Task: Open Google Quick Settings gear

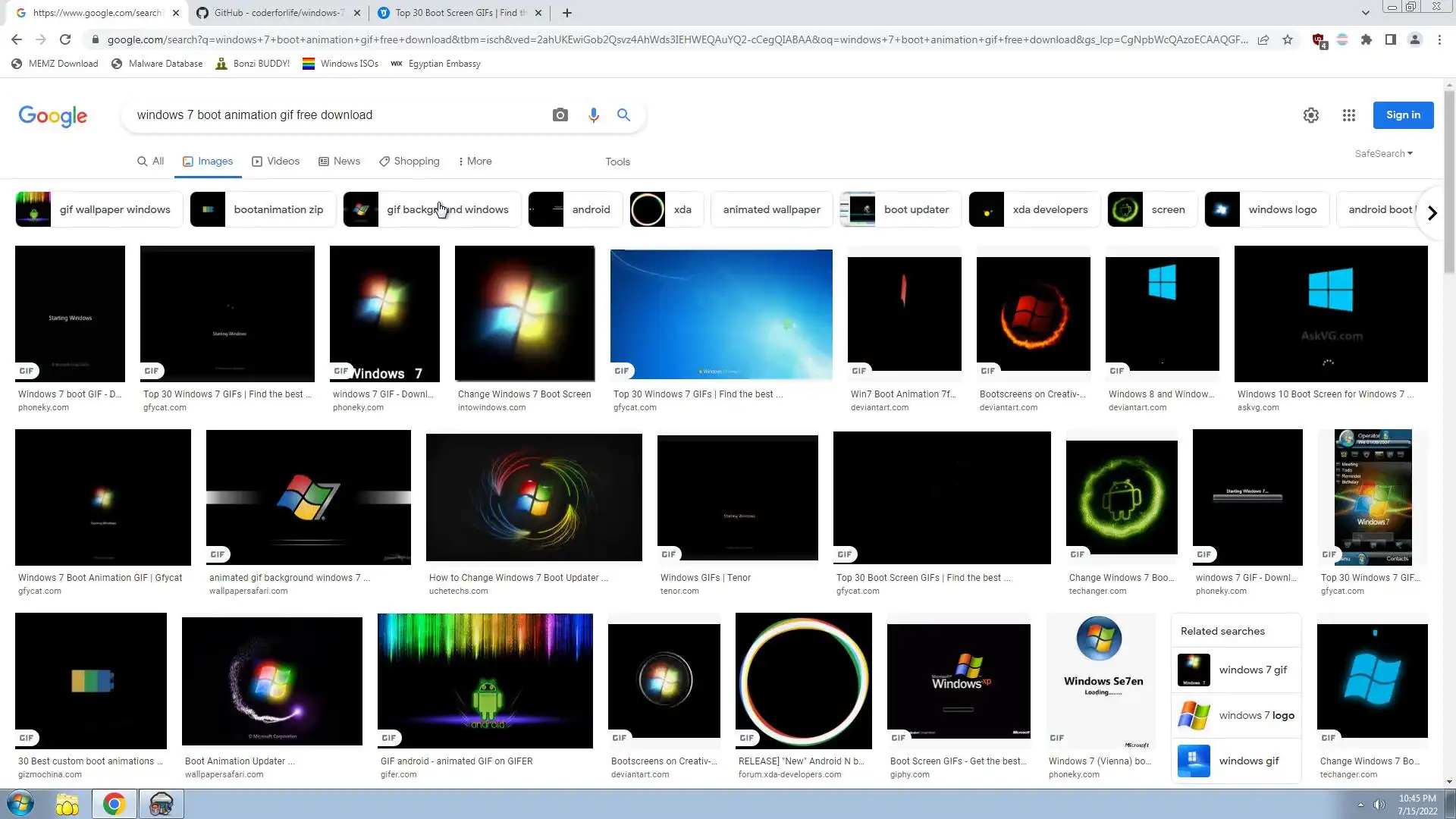Action: (x=1310, y=115)
